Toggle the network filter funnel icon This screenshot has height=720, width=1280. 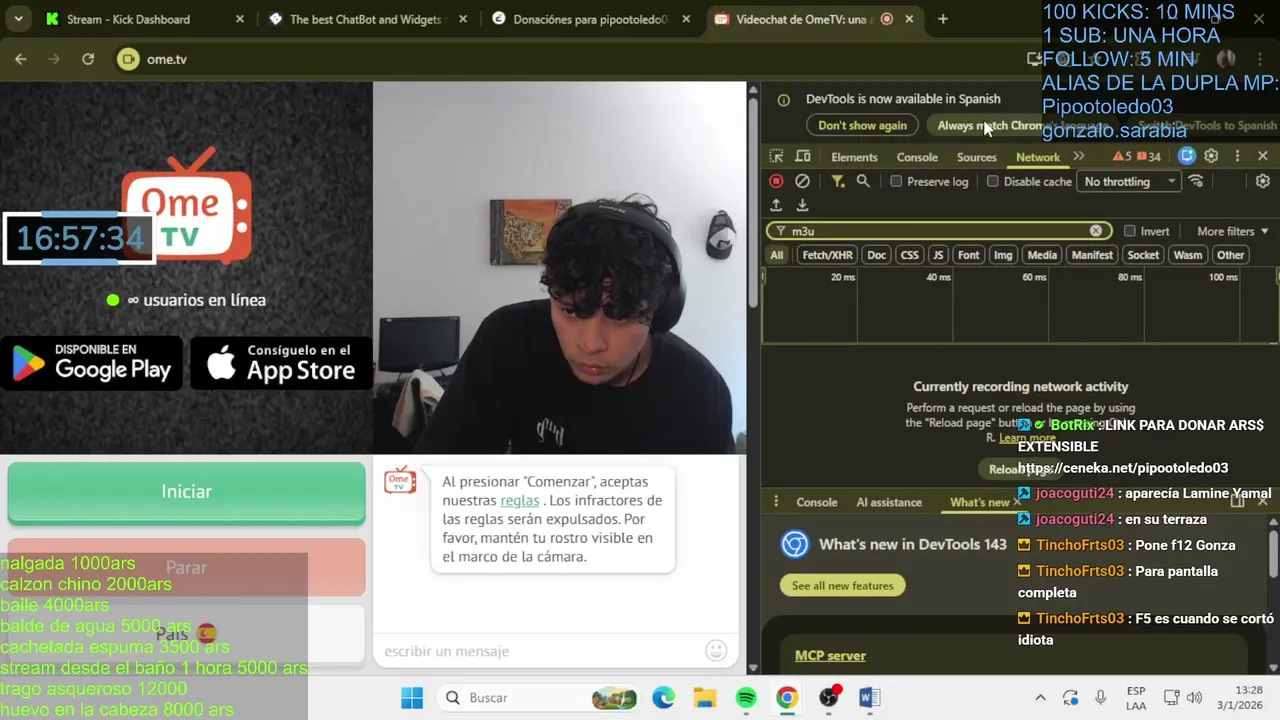click(837, 181)
